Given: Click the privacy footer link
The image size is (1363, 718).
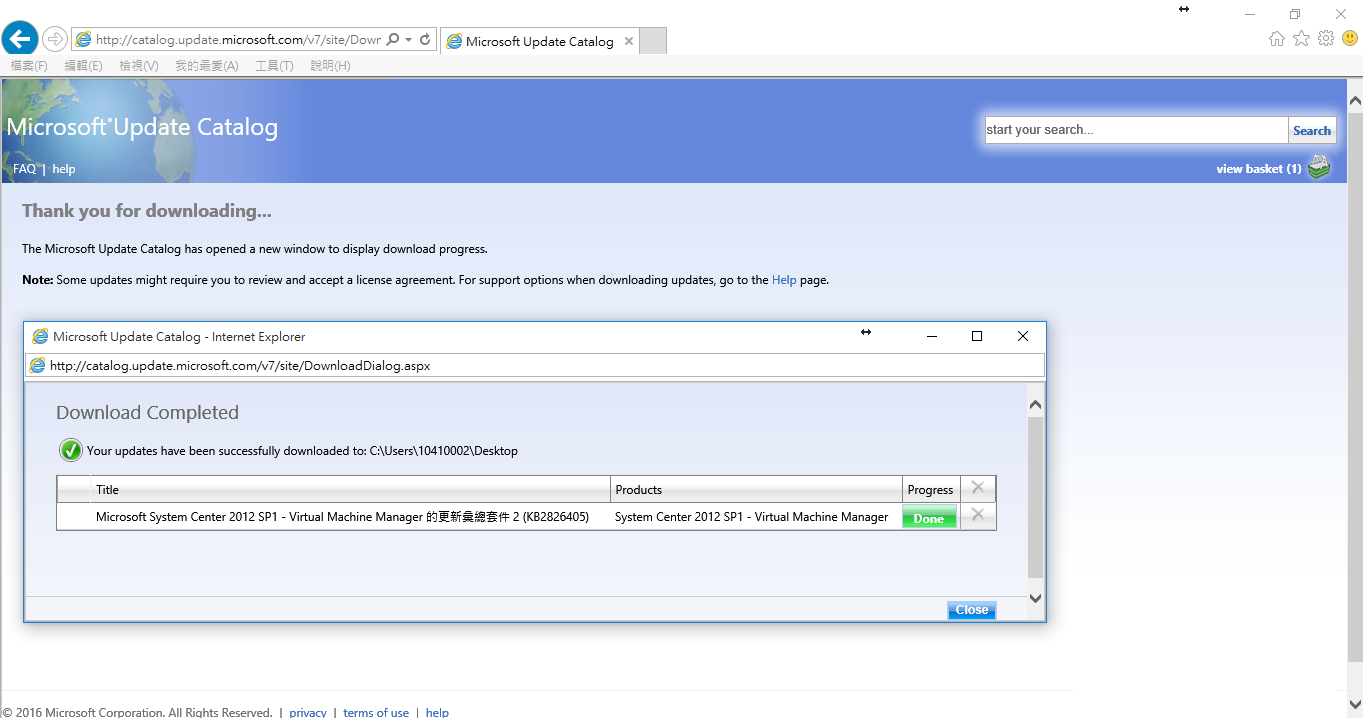Looking at the screenshot, I should [308, 712].
